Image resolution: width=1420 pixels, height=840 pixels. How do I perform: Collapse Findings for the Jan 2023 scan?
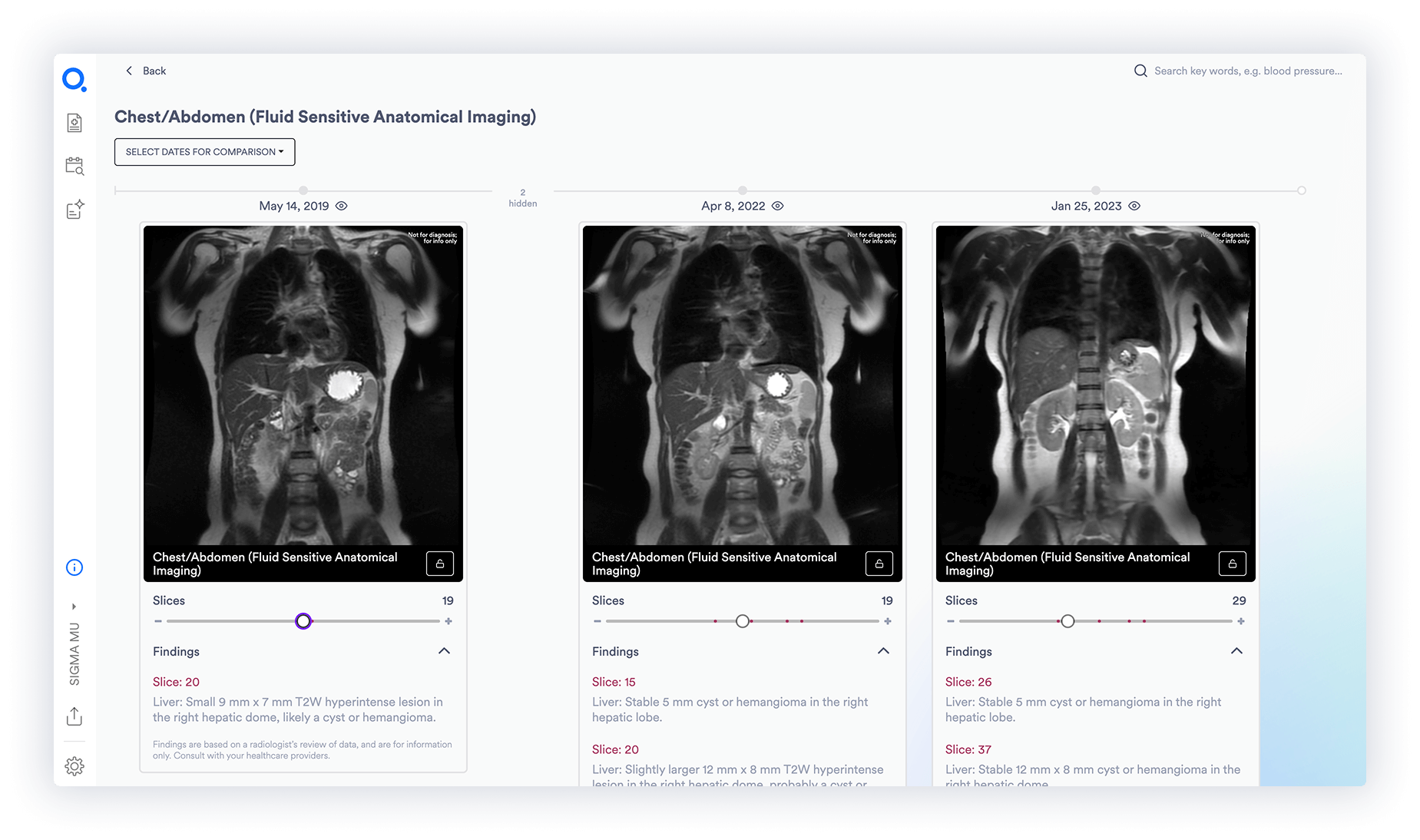pyautogui.click(x=1236, y=650)
